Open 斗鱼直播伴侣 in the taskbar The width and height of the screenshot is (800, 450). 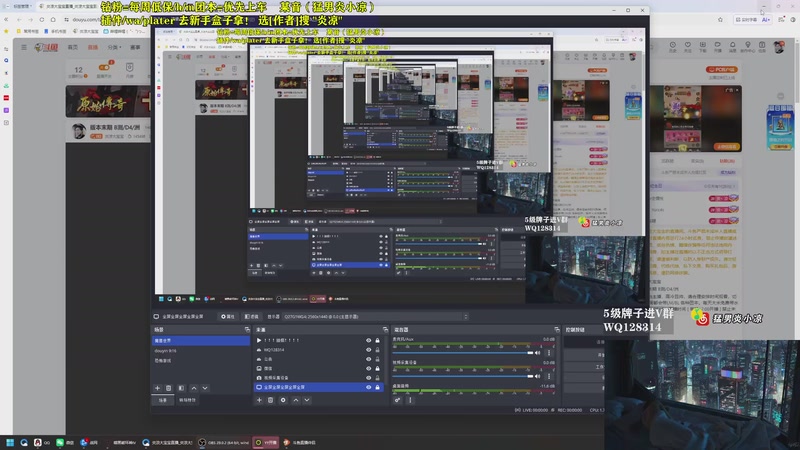click(301, 442)
